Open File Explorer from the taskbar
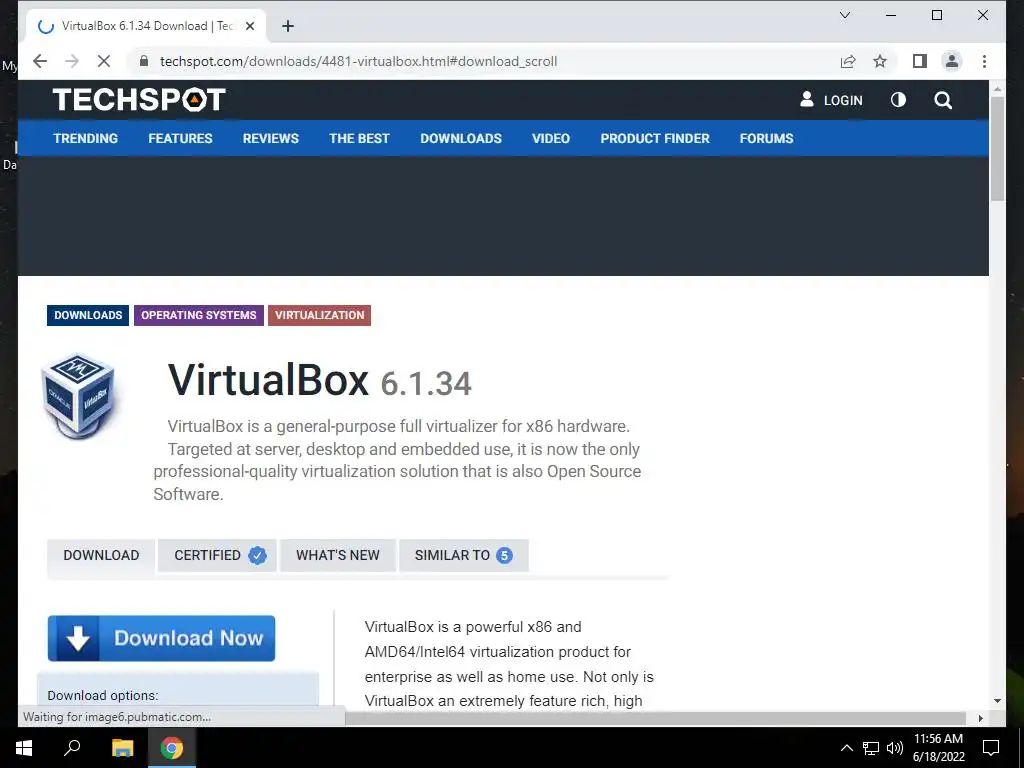 [122, 748]
